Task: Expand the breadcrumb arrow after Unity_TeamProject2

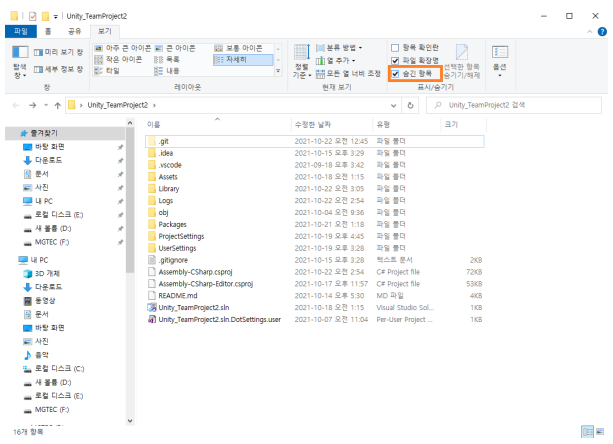Action: [154, 105]
